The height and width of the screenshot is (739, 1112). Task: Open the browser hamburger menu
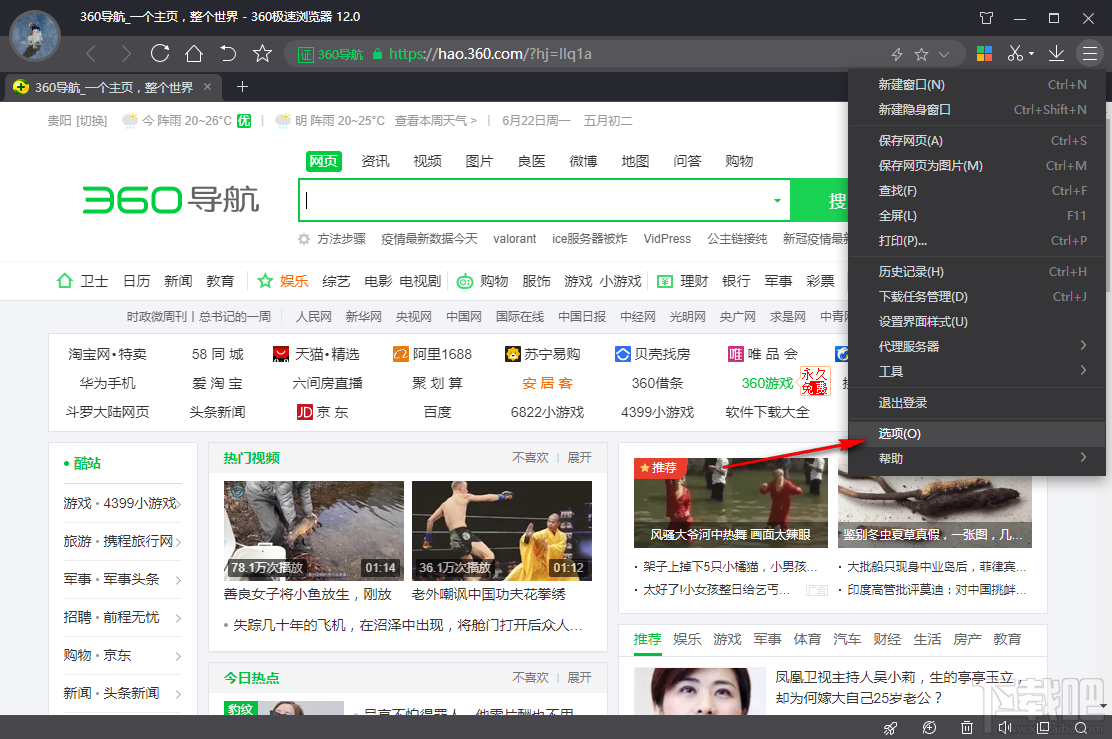(1089, 53)
